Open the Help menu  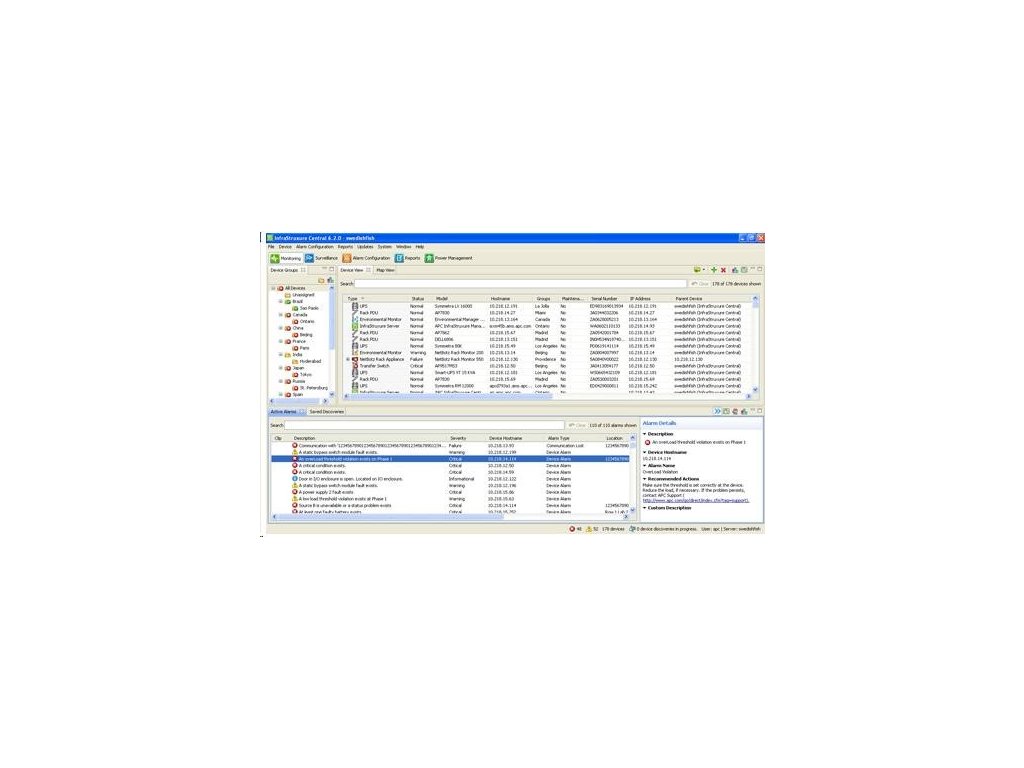tap(420, 247)
